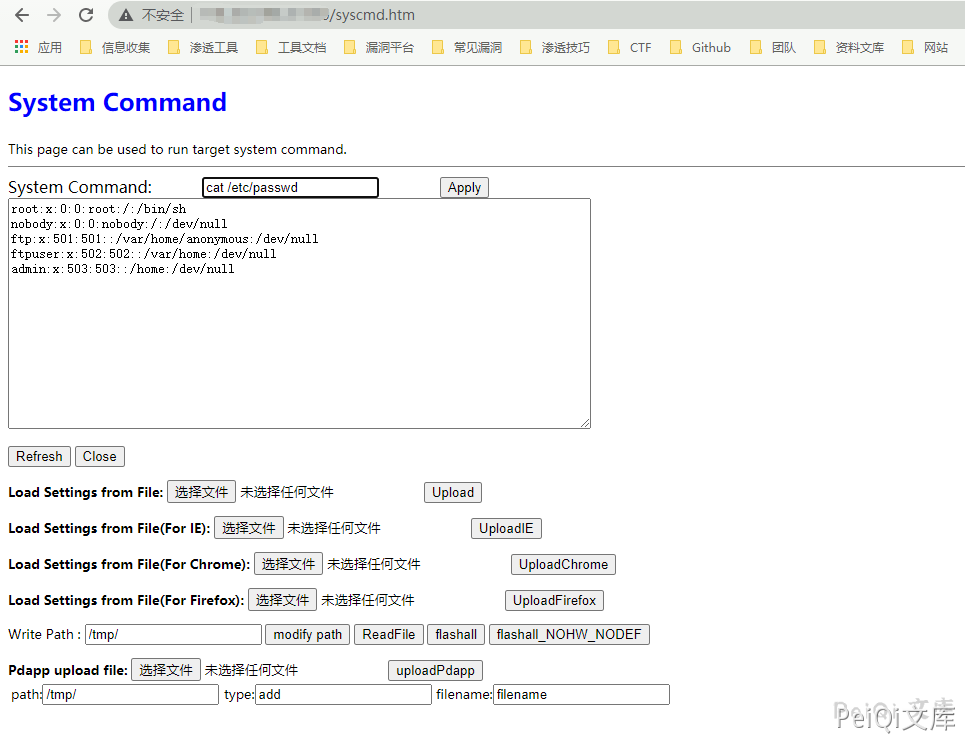Image resolution: width=965 pixels, height=743 pixels.
Task: Choose file for Load Settings from File
Action: tap(201, 492)
